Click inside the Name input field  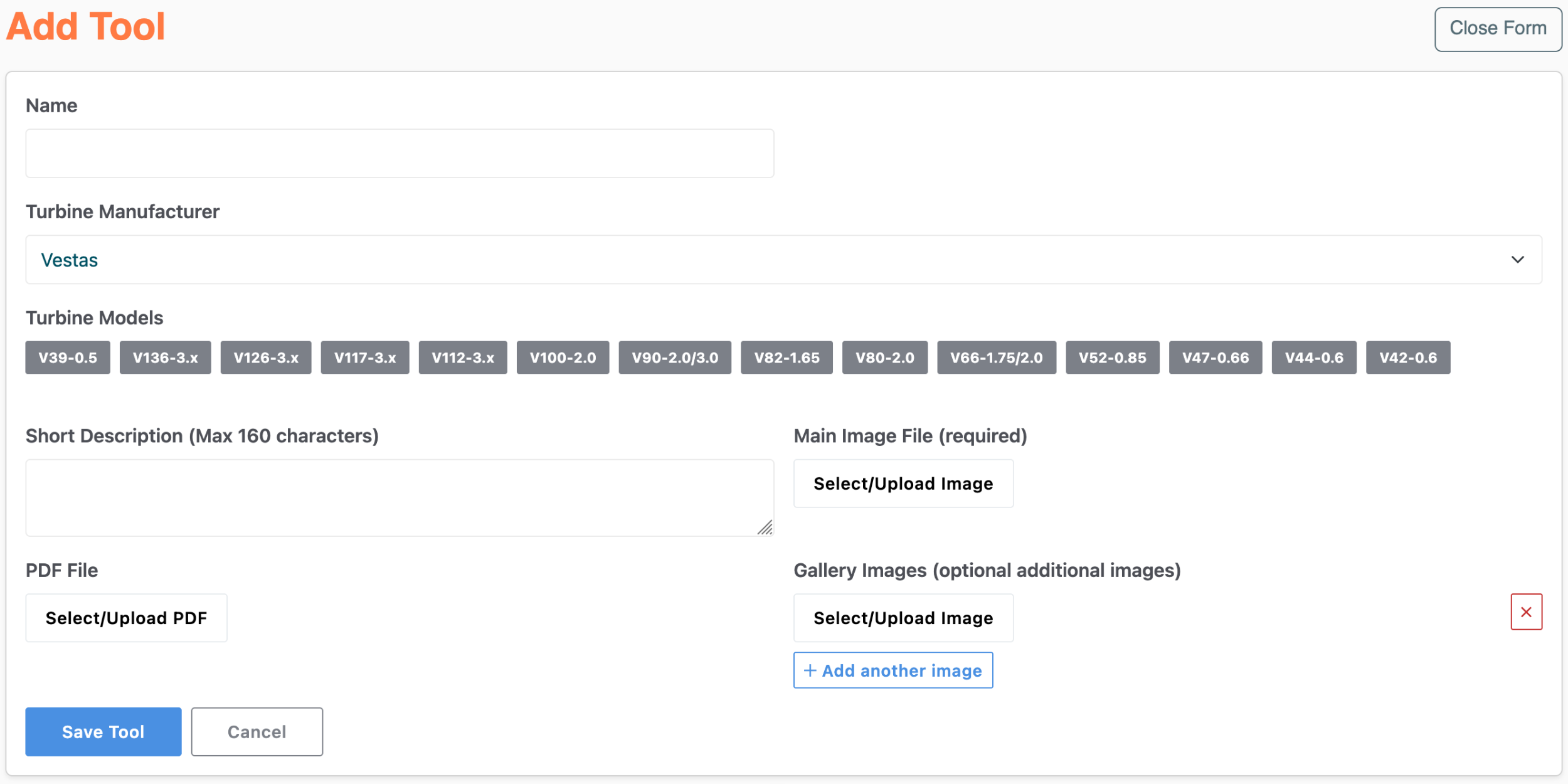pos(400,152)
